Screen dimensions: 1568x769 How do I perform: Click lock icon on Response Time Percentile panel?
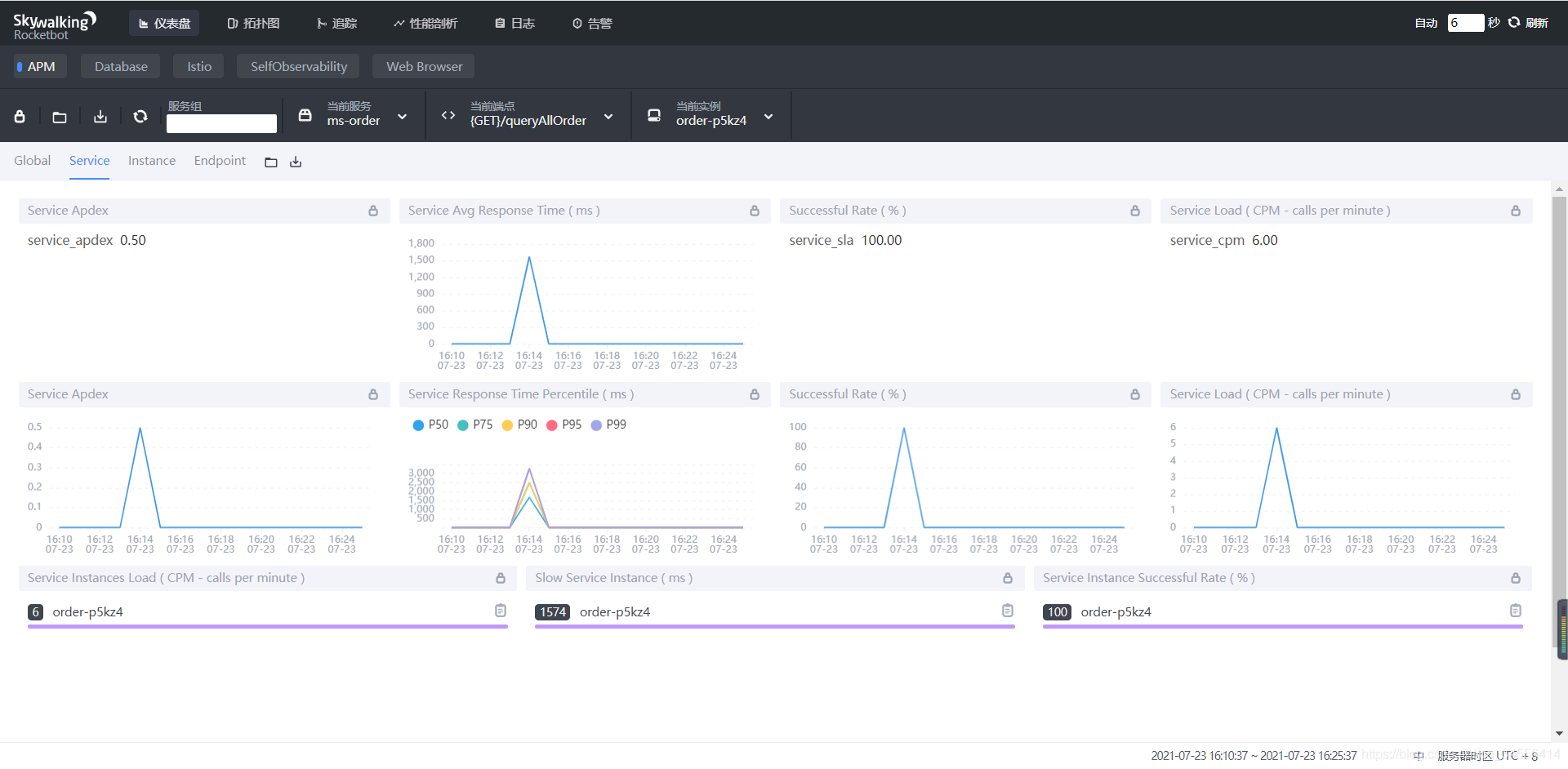click(x=755, y=394)
